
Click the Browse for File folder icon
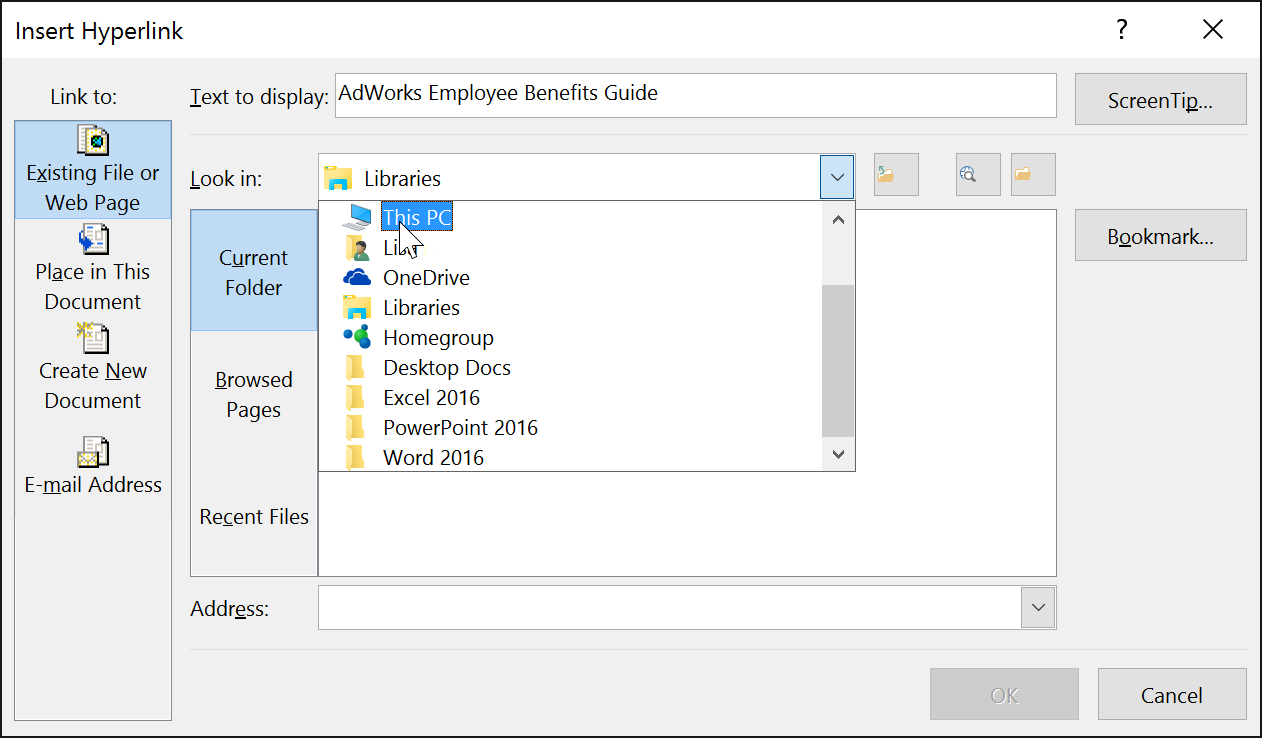(1032, 174)
